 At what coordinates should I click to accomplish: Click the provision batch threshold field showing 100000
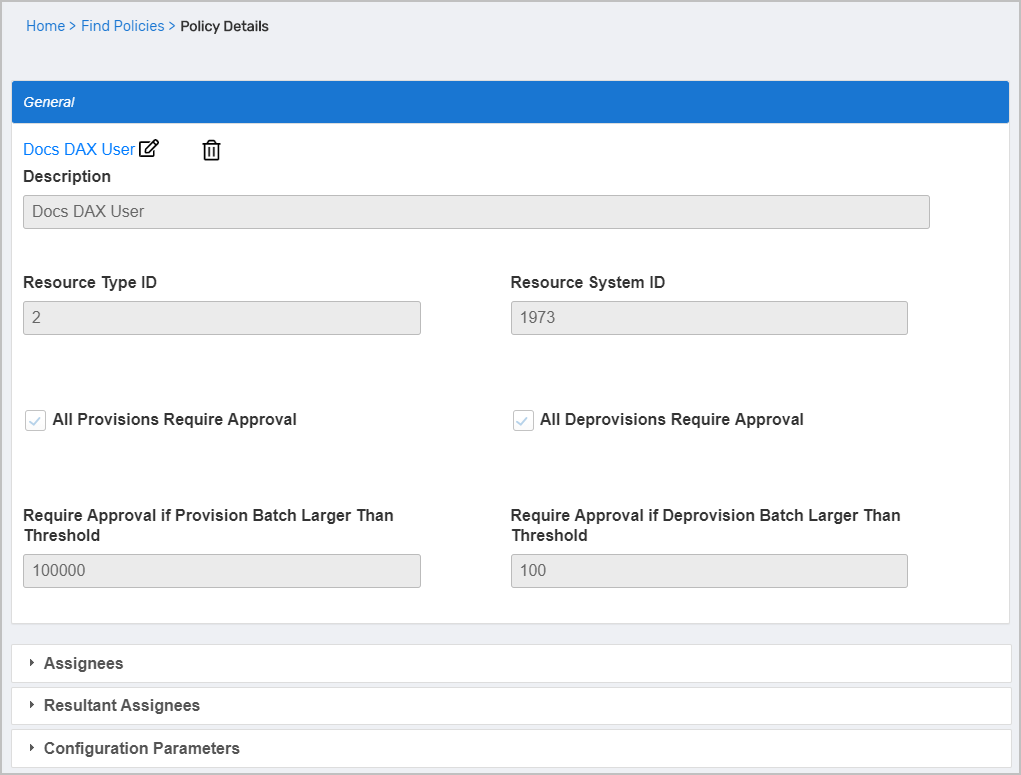[x=222, y=571]
